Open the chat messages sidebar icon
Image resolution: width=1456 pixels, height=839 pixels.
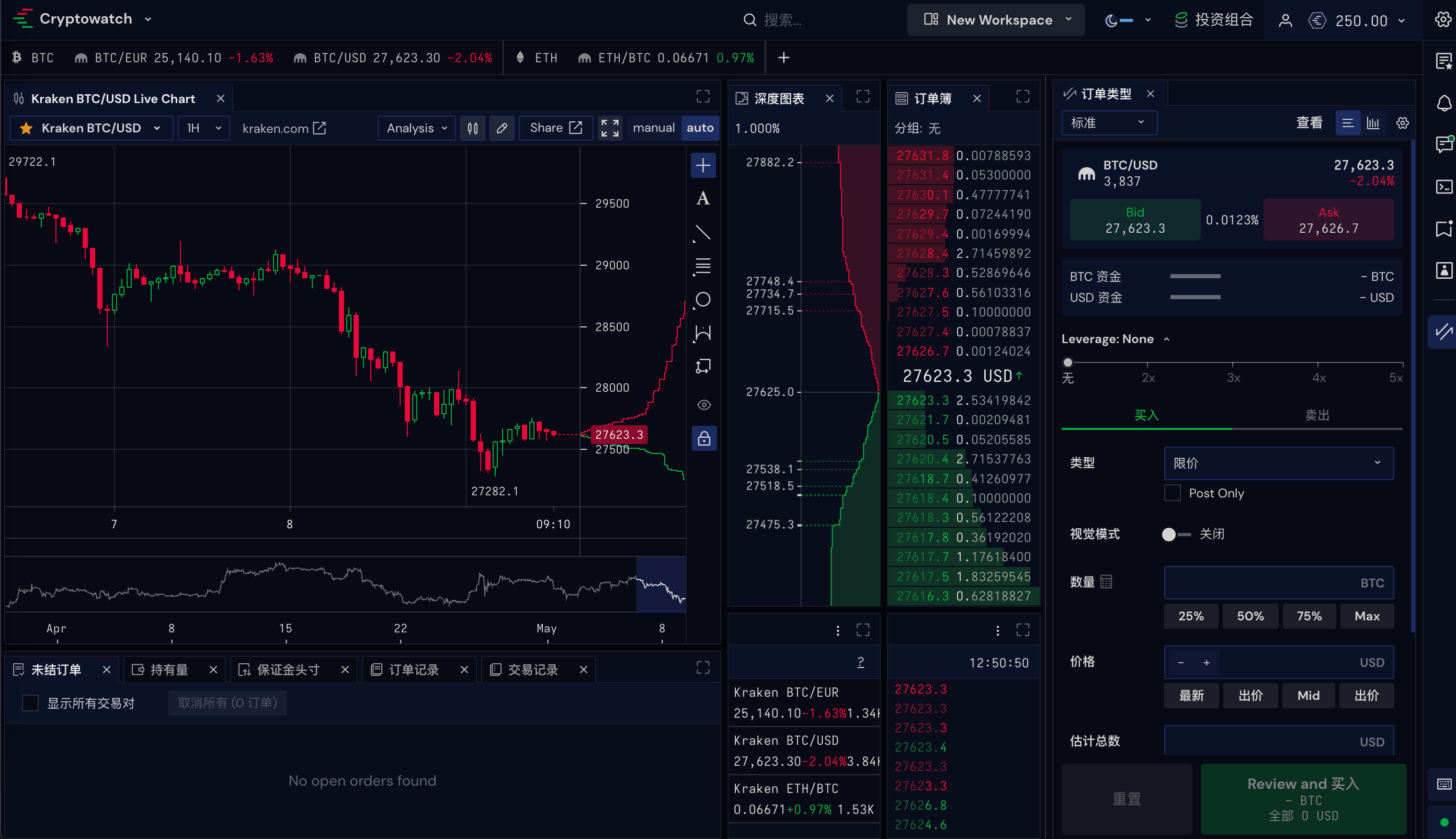click(1443, 144)
